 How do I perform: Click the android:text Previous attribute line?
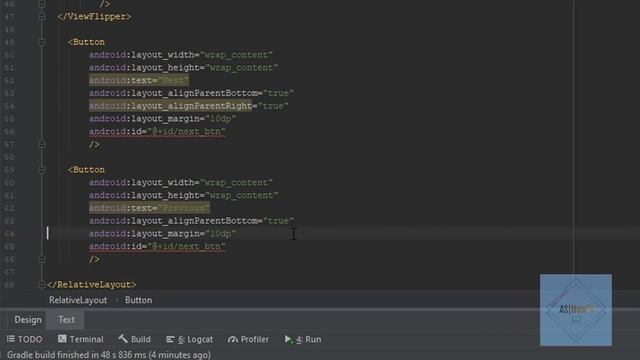click(x=149, y=208)
